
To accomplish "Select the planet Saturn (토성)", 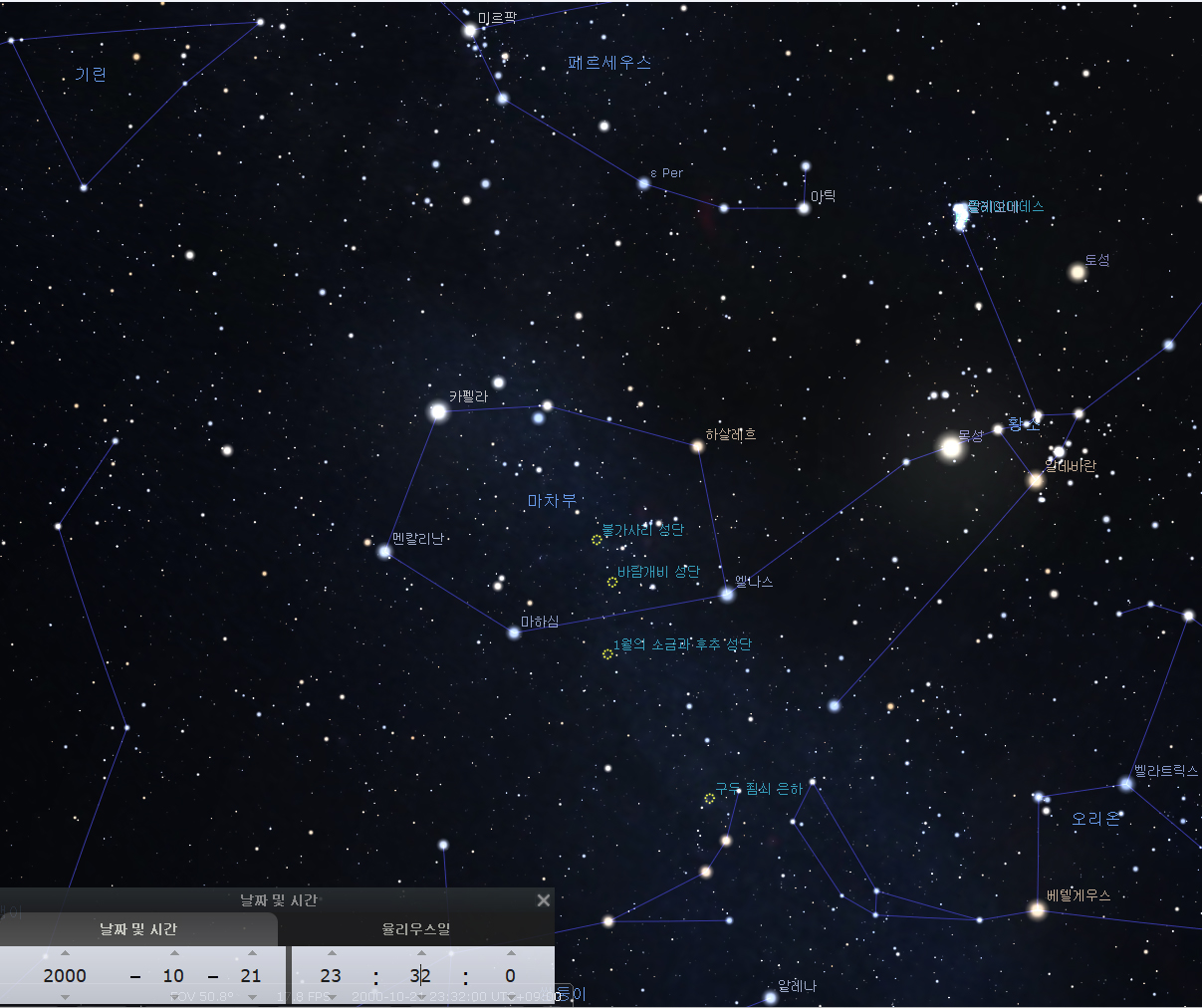I will (x=1077, y=272).
